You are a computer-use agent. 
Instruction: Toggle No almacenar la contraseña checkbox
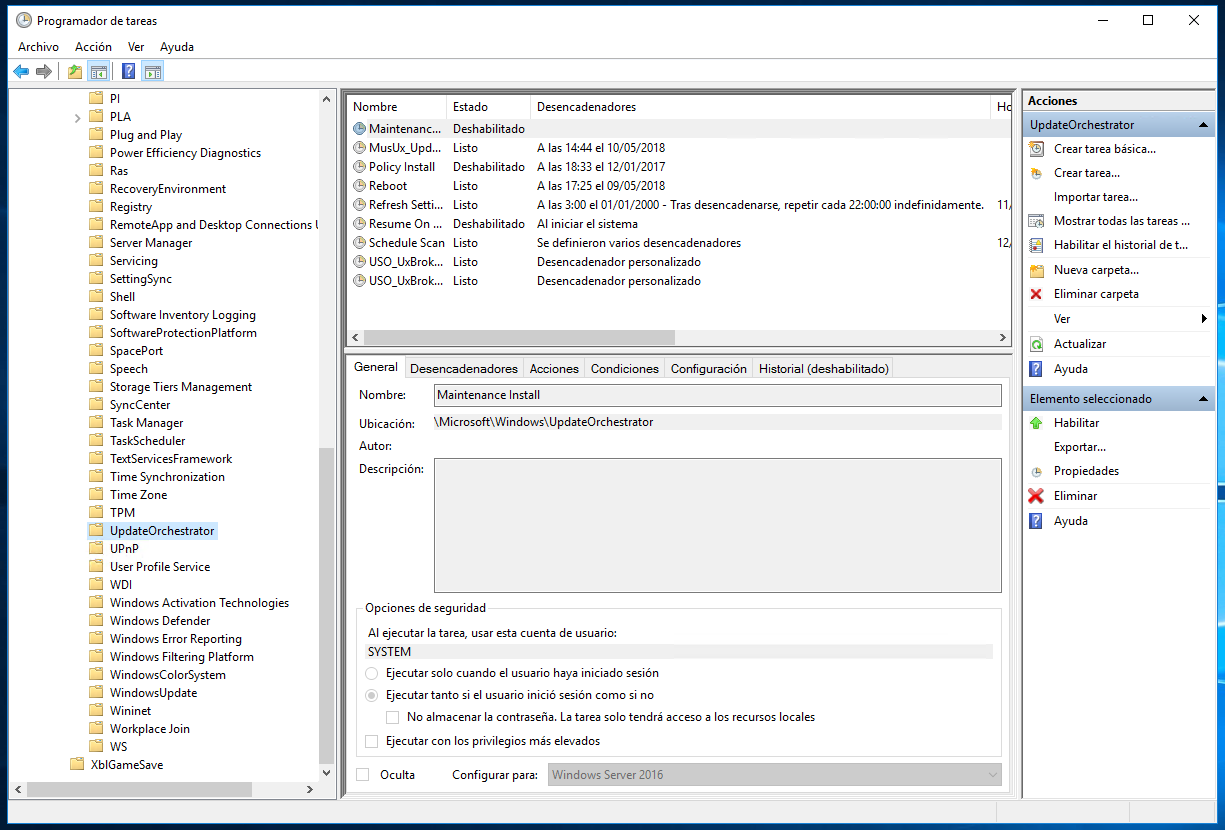(393, 717)
